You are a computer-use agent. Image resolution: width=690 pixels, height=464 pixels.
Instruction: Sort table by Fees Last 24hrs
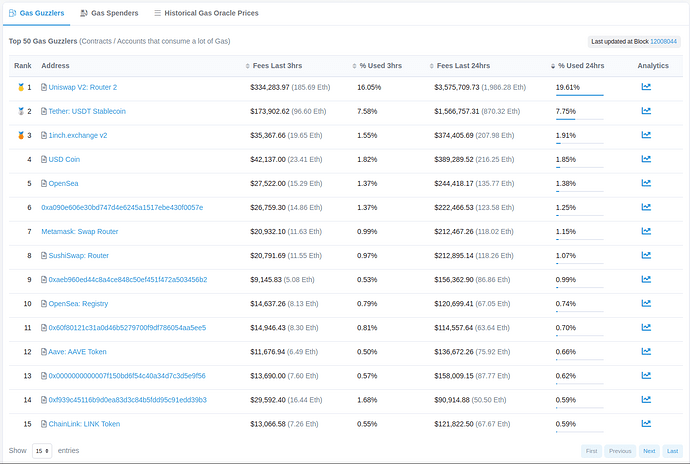point(460,66)
